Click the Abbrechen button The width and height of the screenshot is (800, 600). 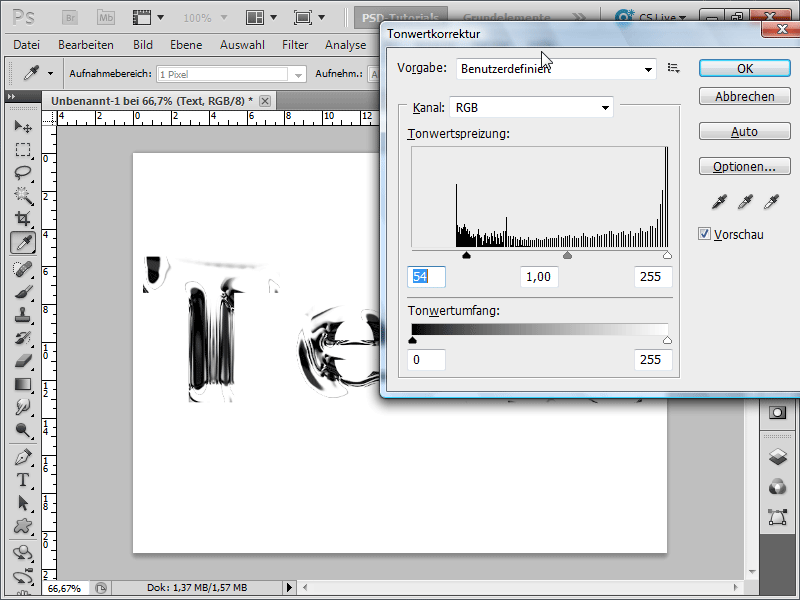pos(745,96)
